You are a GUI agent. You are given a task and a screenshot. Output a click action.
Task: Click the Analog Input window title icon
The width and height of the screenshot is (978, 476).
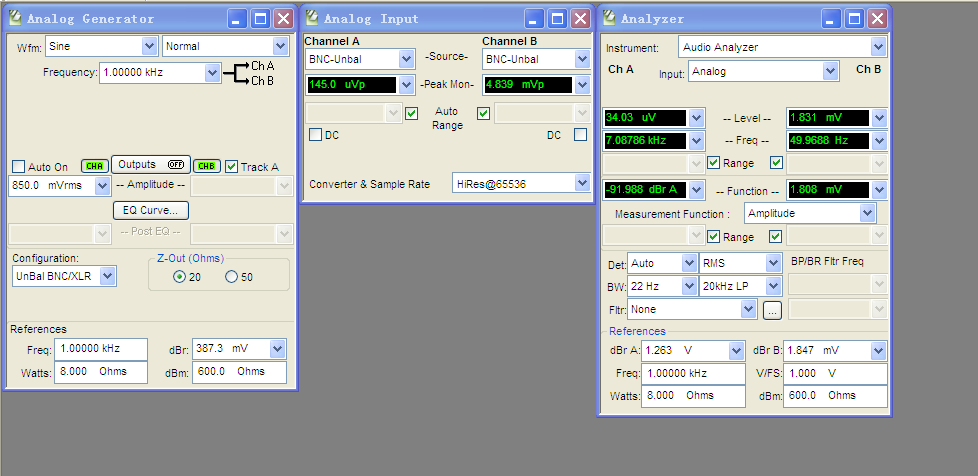[312, 19]
